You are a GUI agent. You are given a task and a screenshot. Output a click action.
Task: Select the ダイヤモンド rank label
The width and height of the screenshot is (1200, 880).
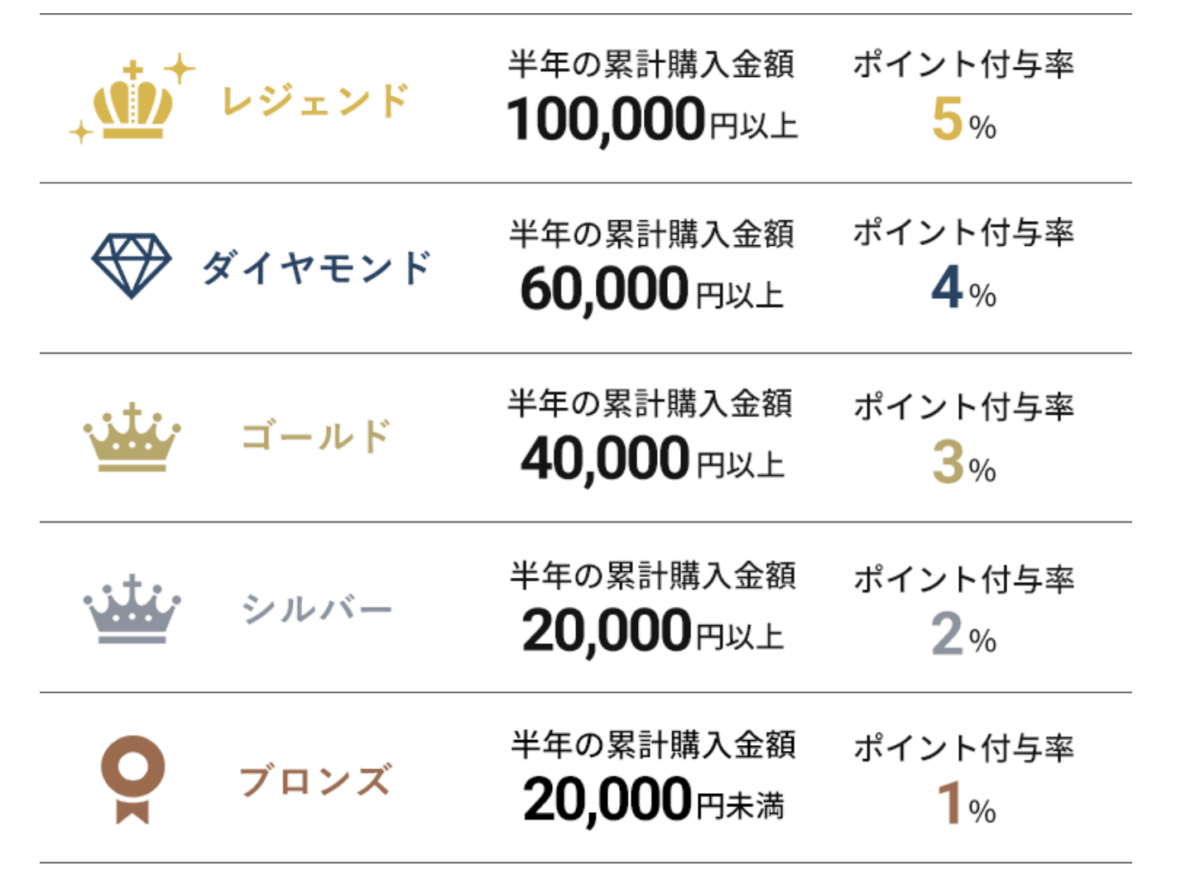point(316,268)
